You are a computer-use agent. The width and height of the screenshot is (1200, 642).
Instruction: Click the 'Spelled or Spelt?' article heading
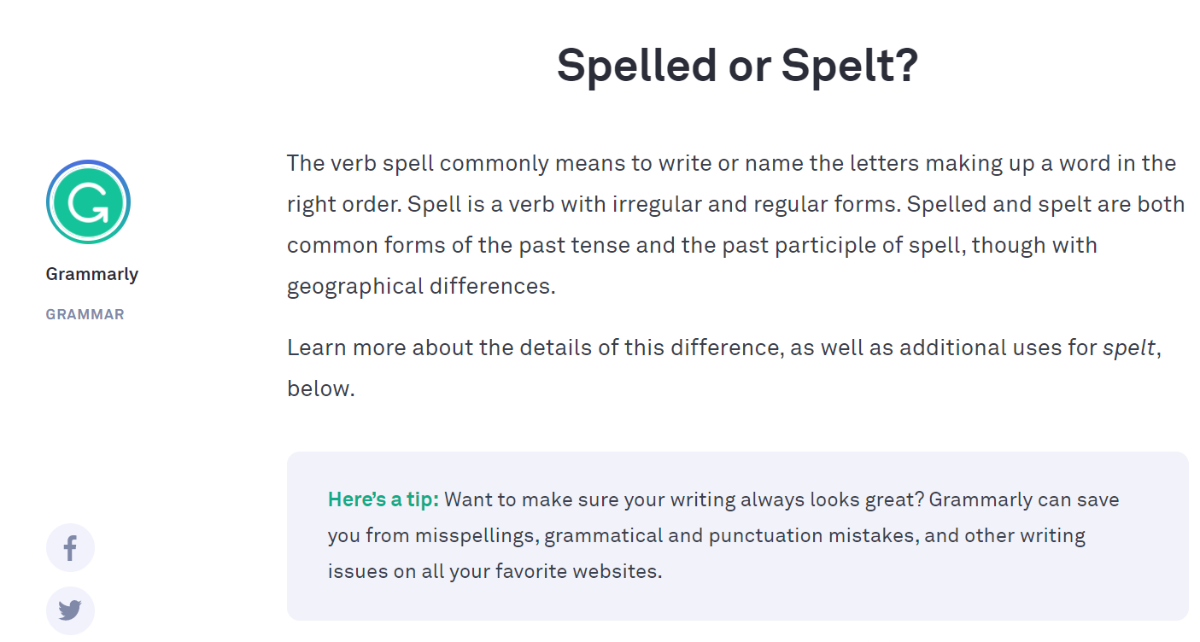[737, 66]
